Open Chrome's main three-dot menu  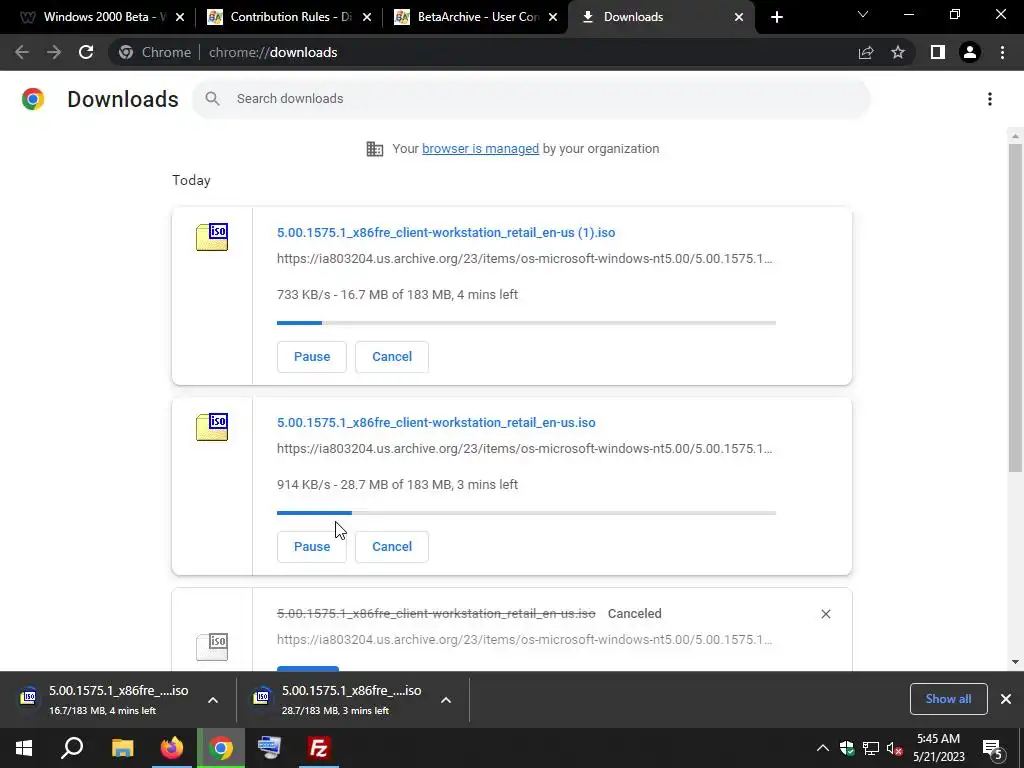[x=1002, y=52]
